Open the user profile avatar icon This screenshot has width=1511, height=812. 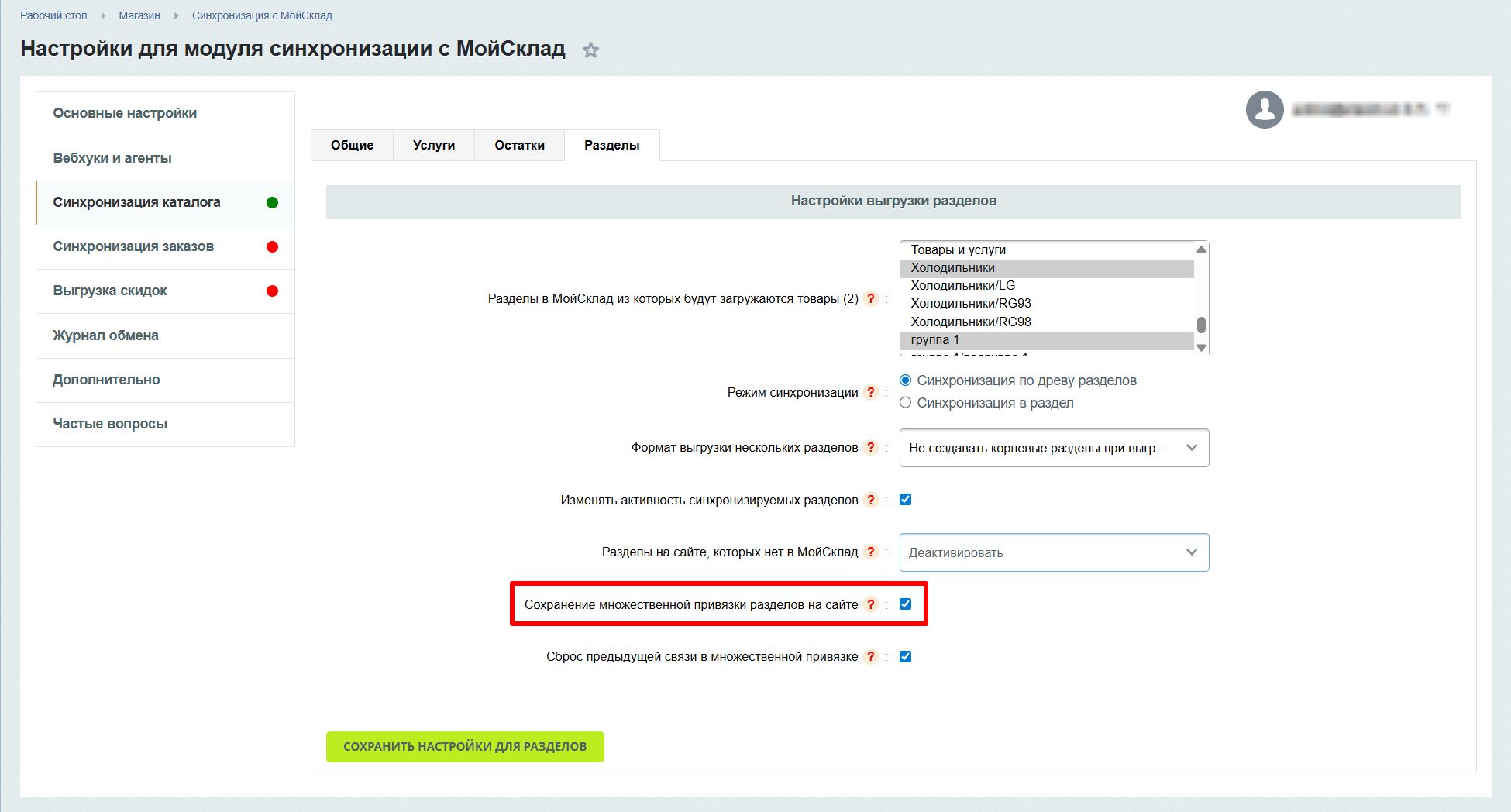(x=1265, y=109)
